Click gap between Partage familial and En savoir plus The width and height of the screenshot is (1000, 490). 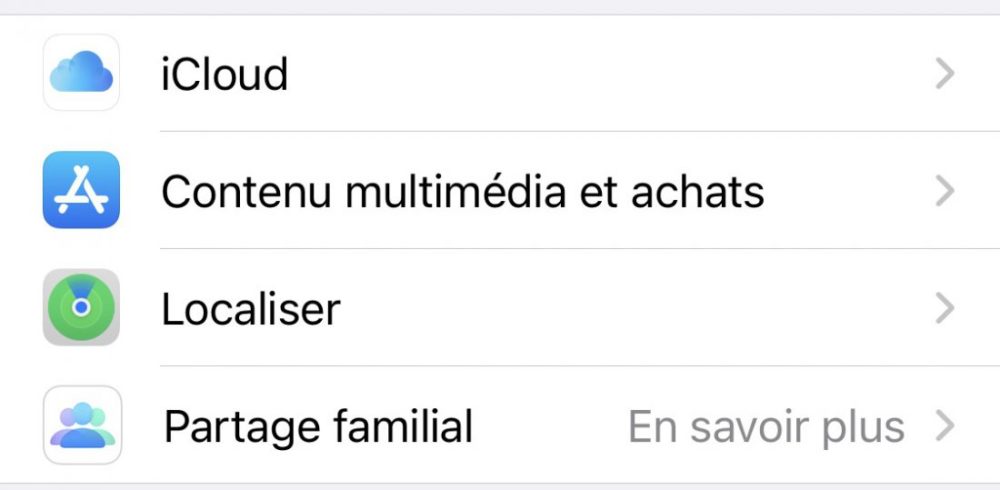(550, 427)
